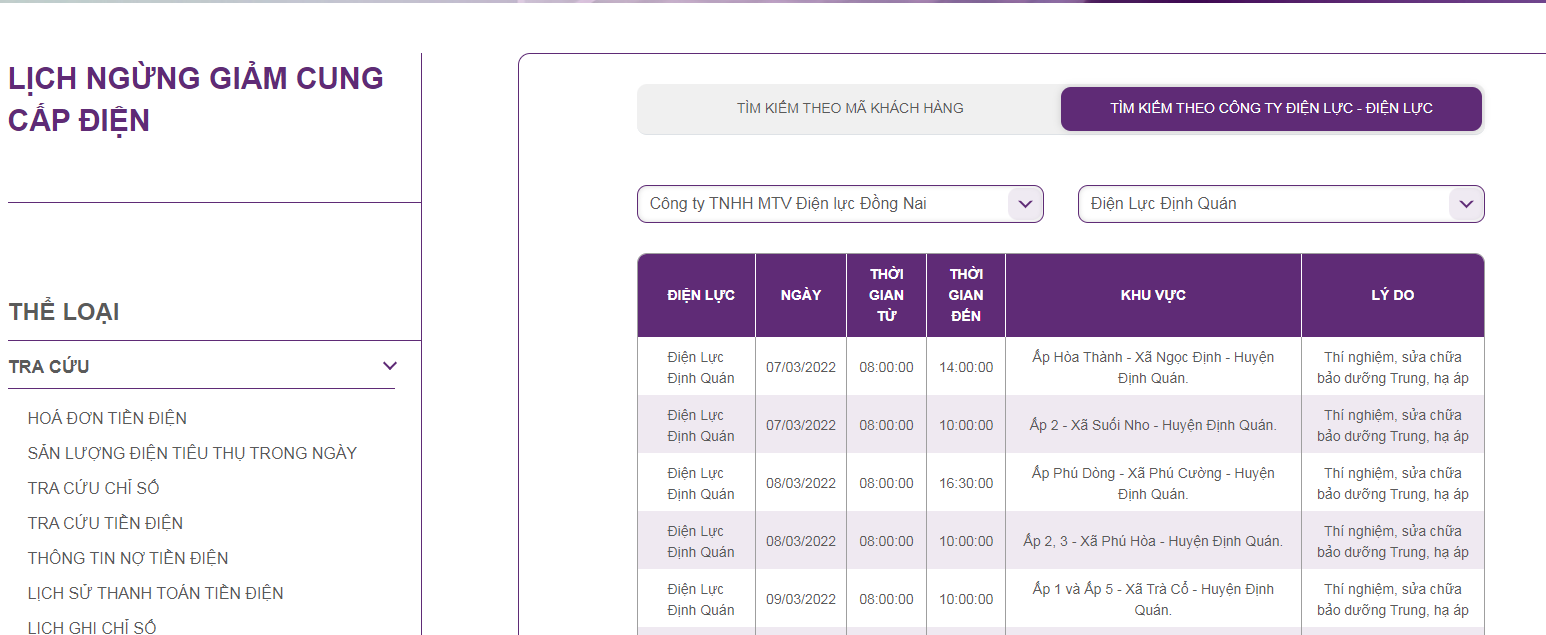Open the Tra cứu tiền điện link
Viewport: 1546px width, 635px height.
(105, 523)
